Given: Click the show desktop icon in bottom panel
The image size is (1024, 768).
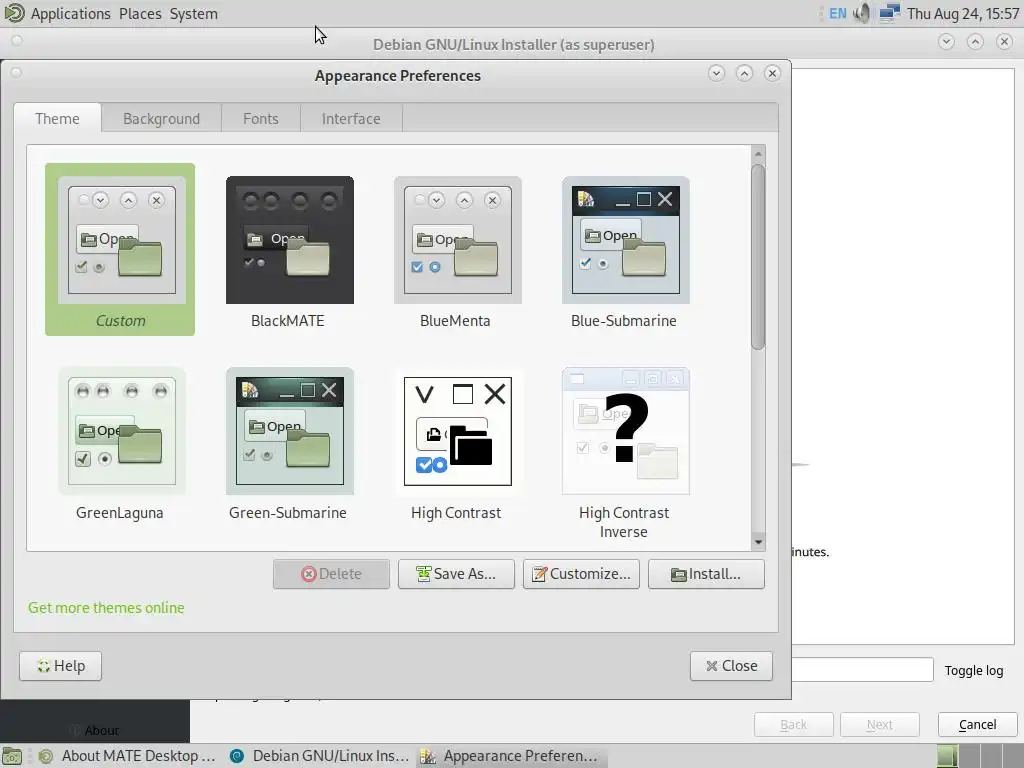Looking at the screenshot, I should pyautogui.click(x=12, y=756).
